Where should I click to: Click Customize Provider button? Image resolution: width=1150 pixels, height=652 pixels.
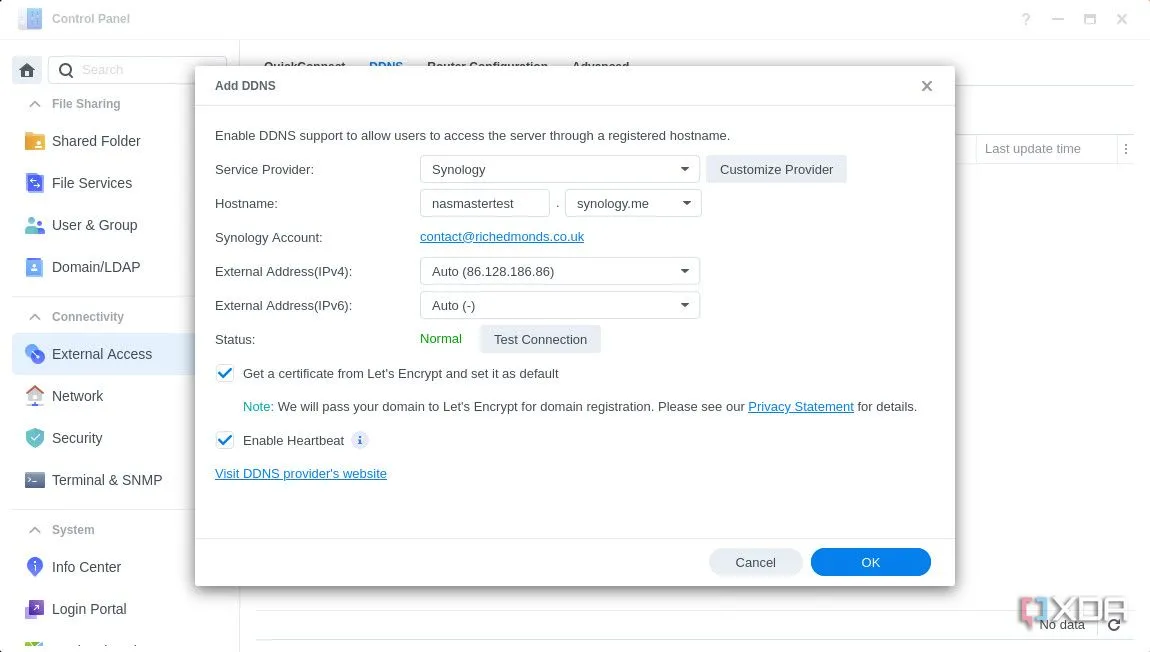pos(776,169)
